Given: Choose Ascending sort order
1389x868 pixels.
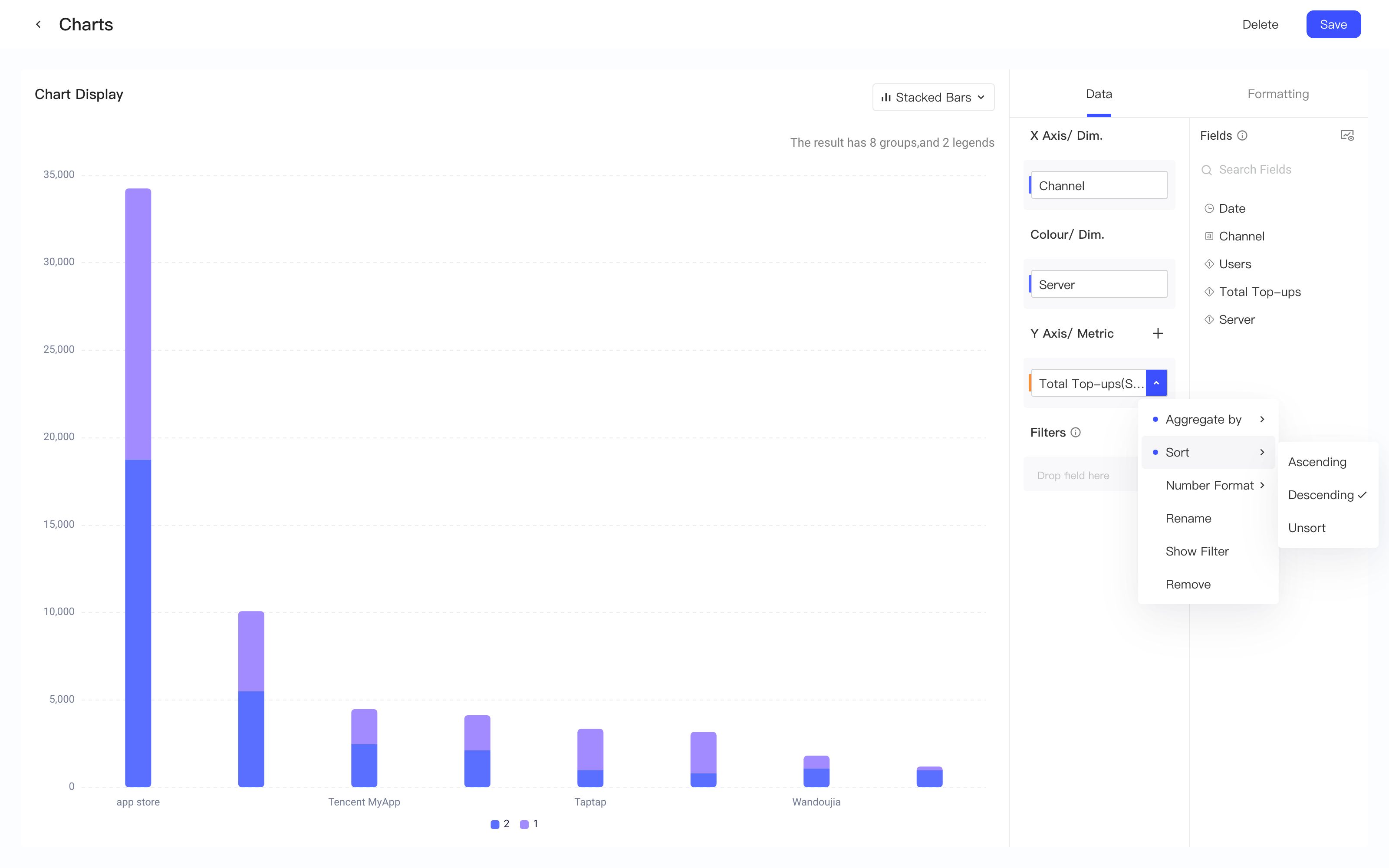Looking at the screenshot, I should coord(1328,462).
